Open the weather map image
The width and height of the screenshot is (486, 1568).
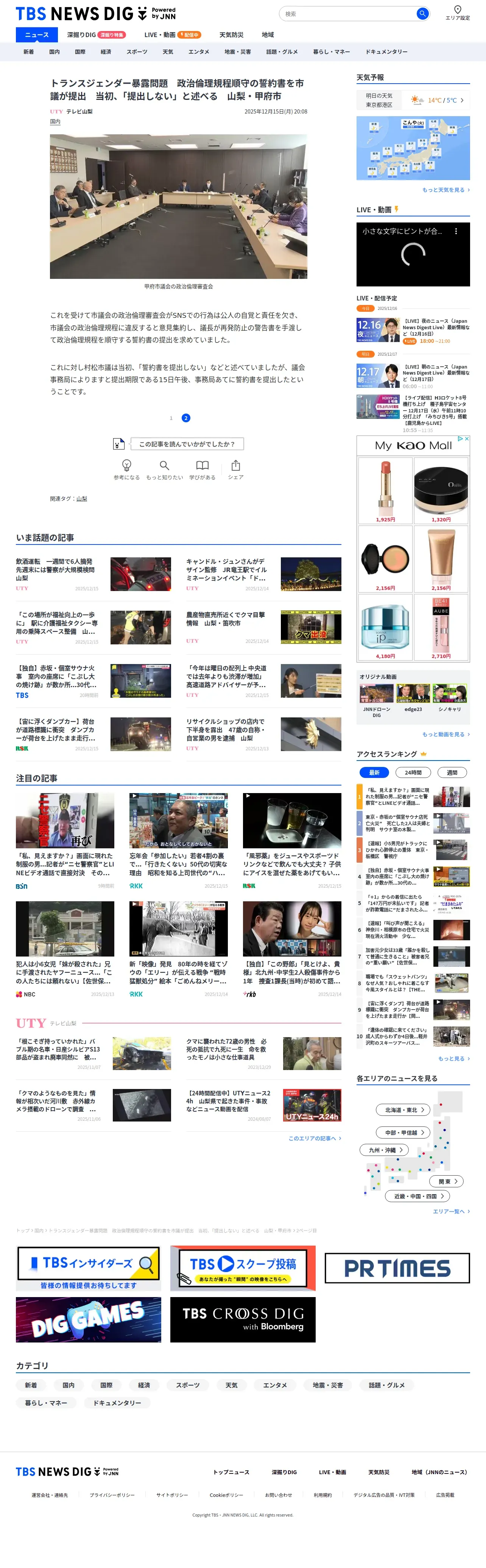pos(414,148)
